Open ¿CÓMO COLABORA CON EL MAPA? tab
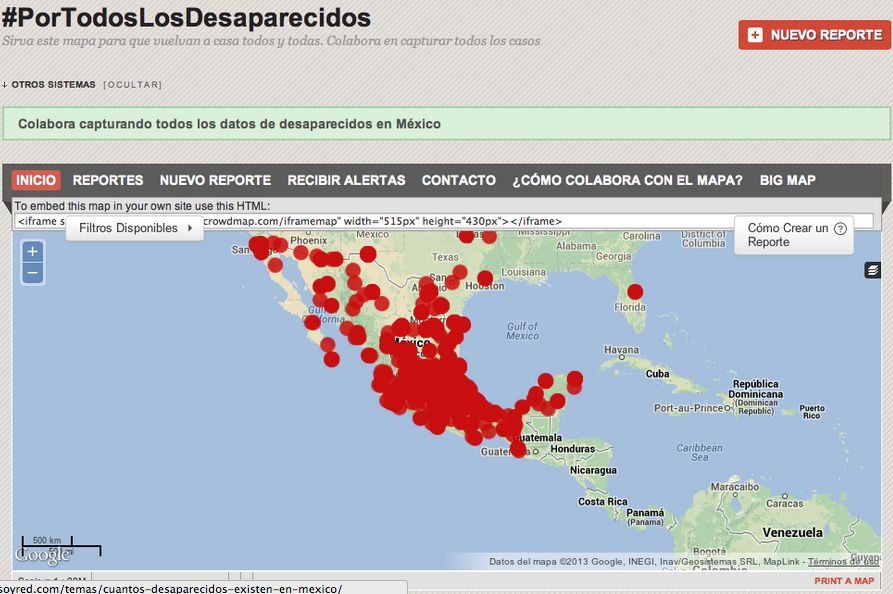893x594 pixels. pyautogui.click(x=627, y=180)
